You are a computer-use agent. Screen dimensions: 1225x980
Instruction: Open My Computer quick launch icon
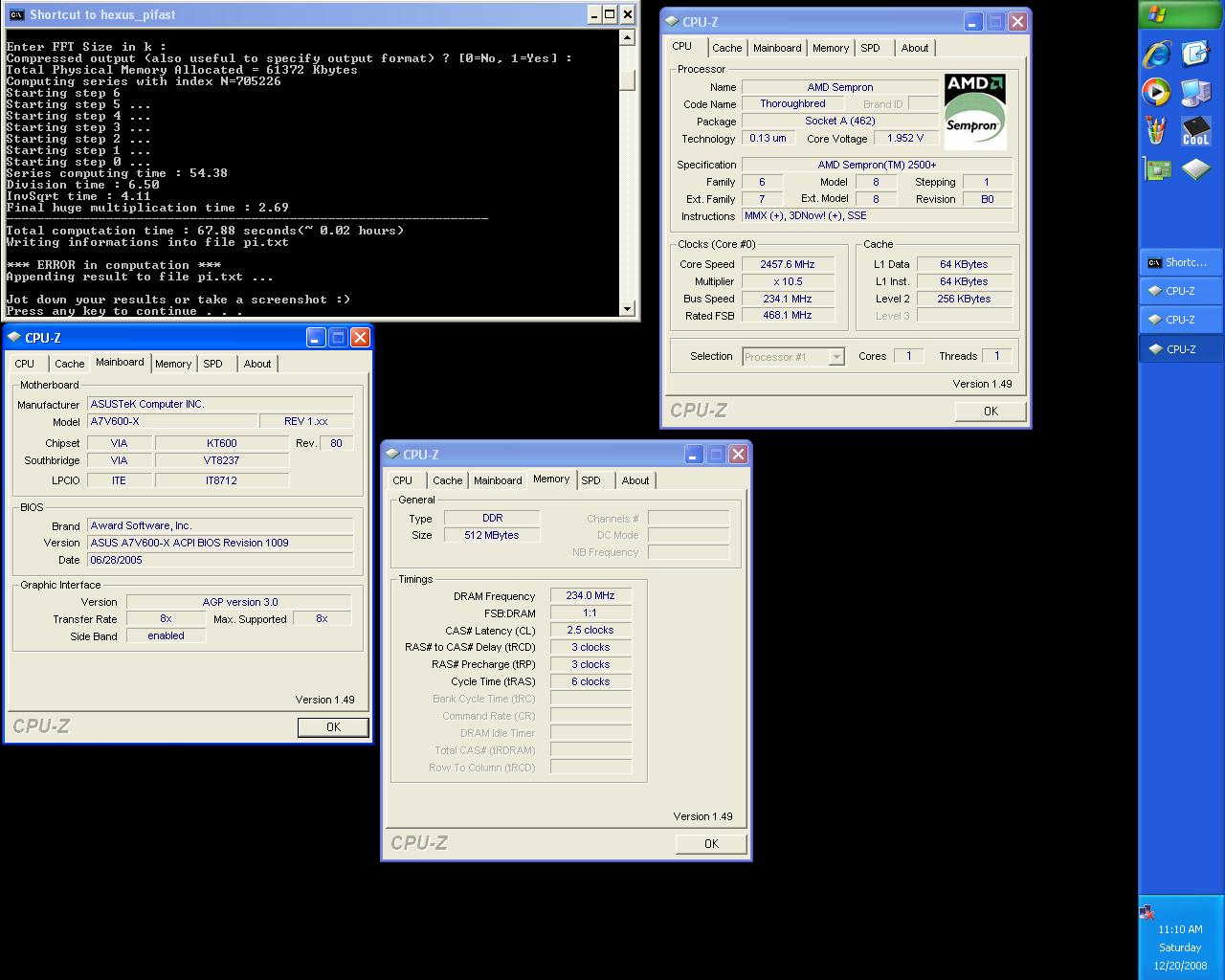[x=1195, y=92]
